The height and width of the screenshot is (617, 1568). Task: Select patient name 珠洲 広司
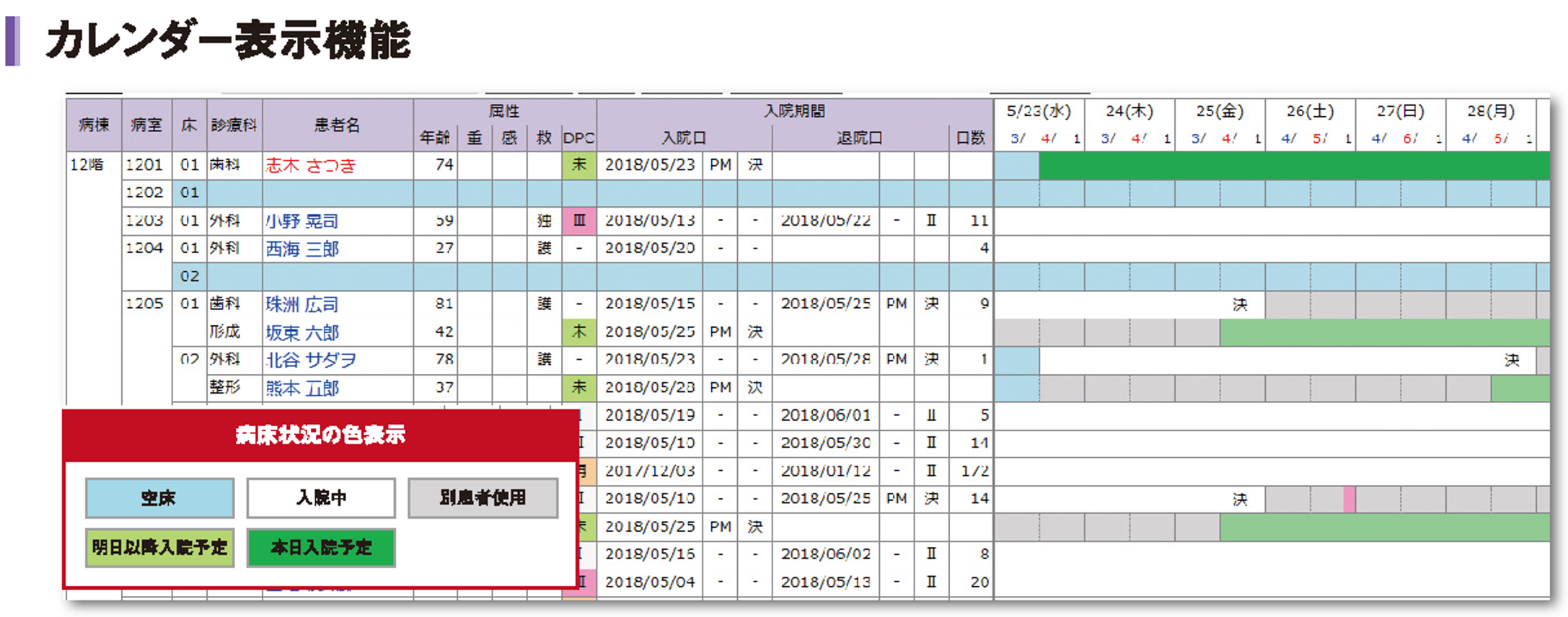pyautogui.click(x=302, y=305)
